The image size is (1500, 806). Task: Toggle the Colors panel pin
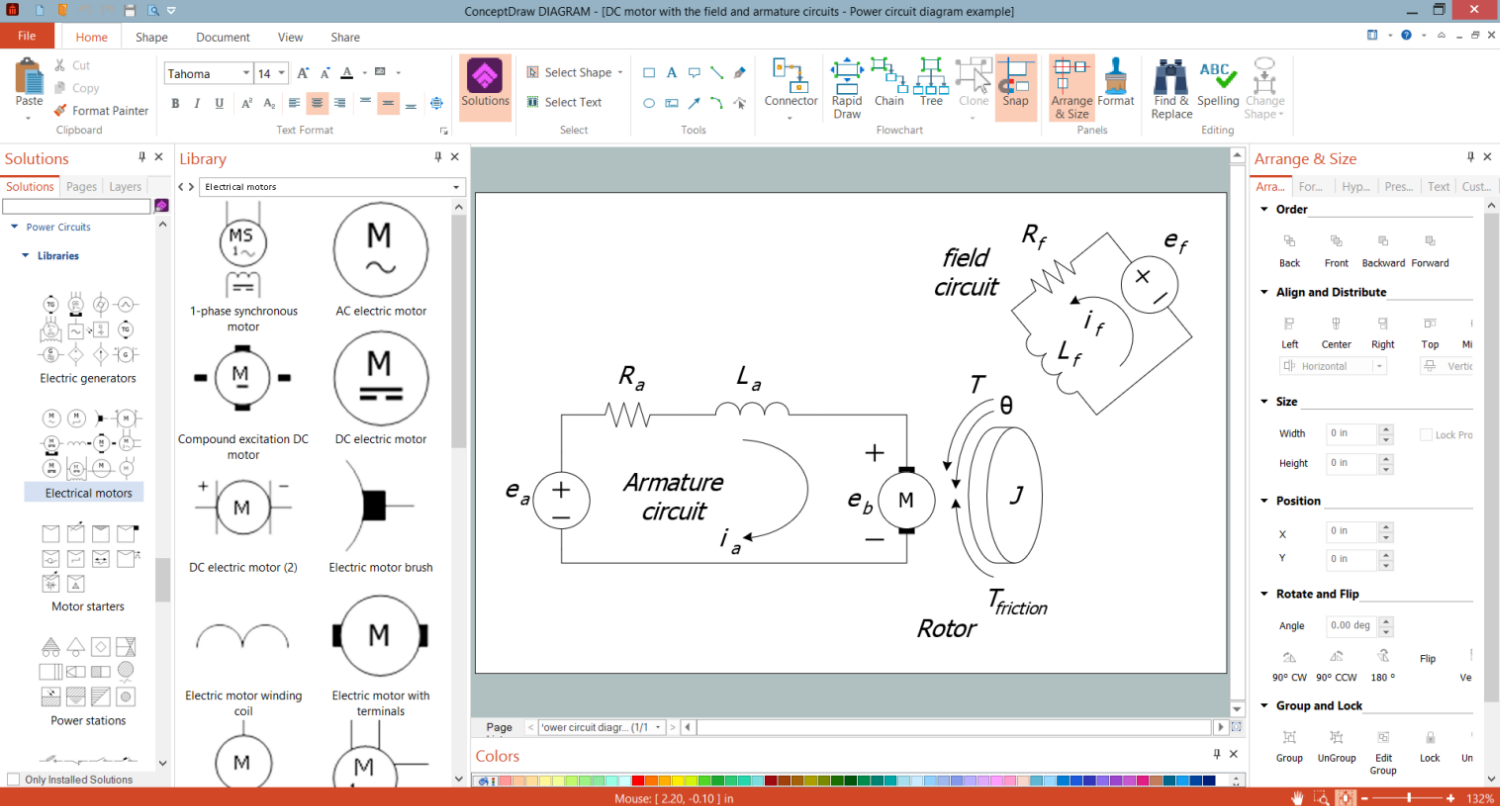pos(1217,755)
